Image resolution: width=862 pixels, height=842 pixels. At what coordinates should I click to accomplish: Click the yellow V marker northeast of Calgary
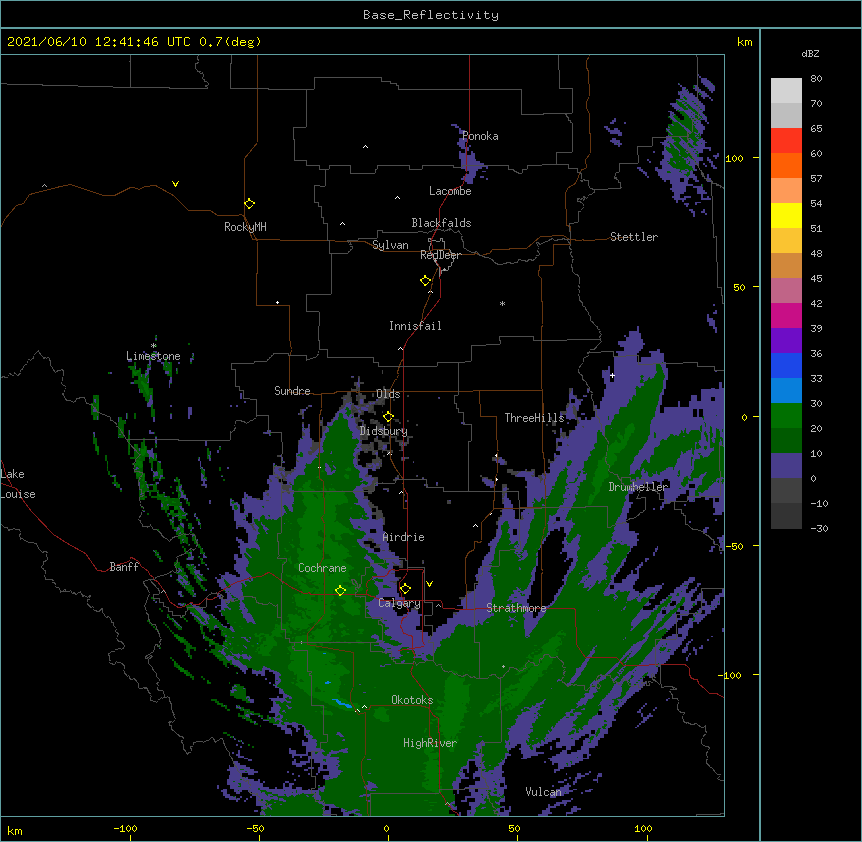click(429, 584)
